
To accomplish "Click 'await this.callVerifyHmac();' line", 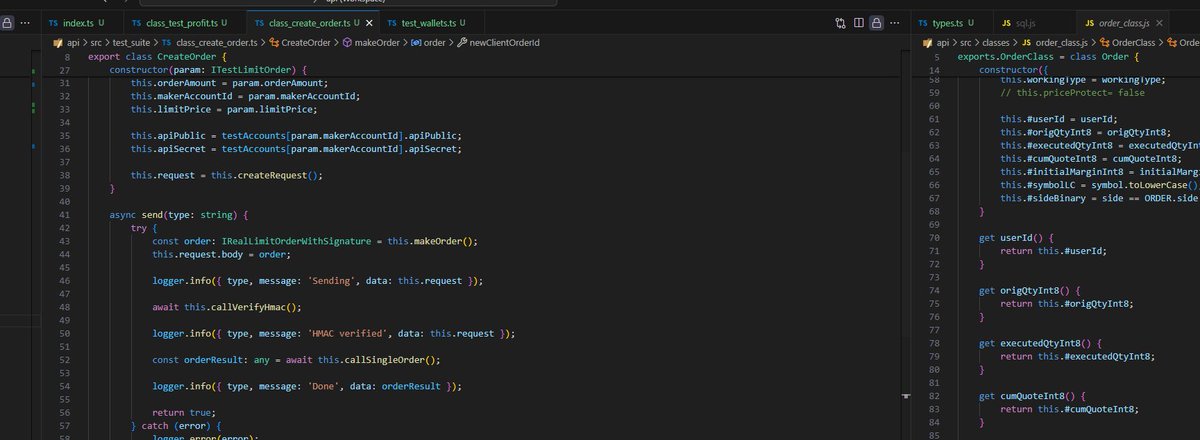I will click(227, 307).
